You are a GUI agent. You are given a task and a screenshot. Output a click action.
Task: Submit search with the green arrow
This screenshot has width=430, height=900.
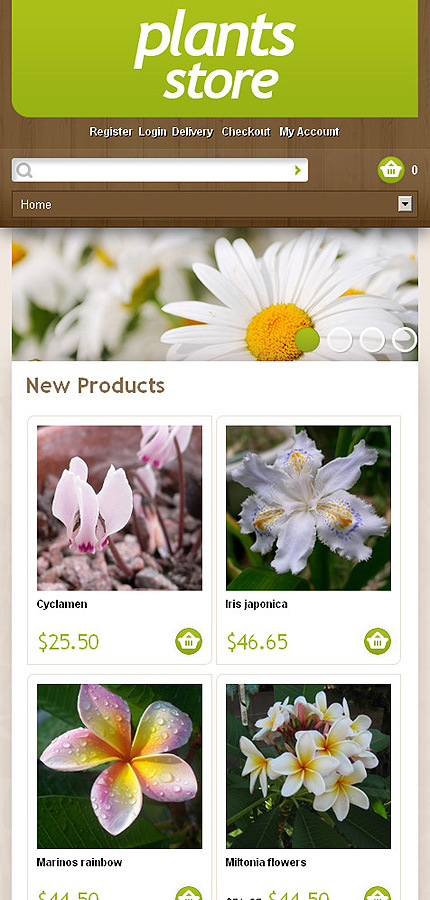[x=297, y=170]
